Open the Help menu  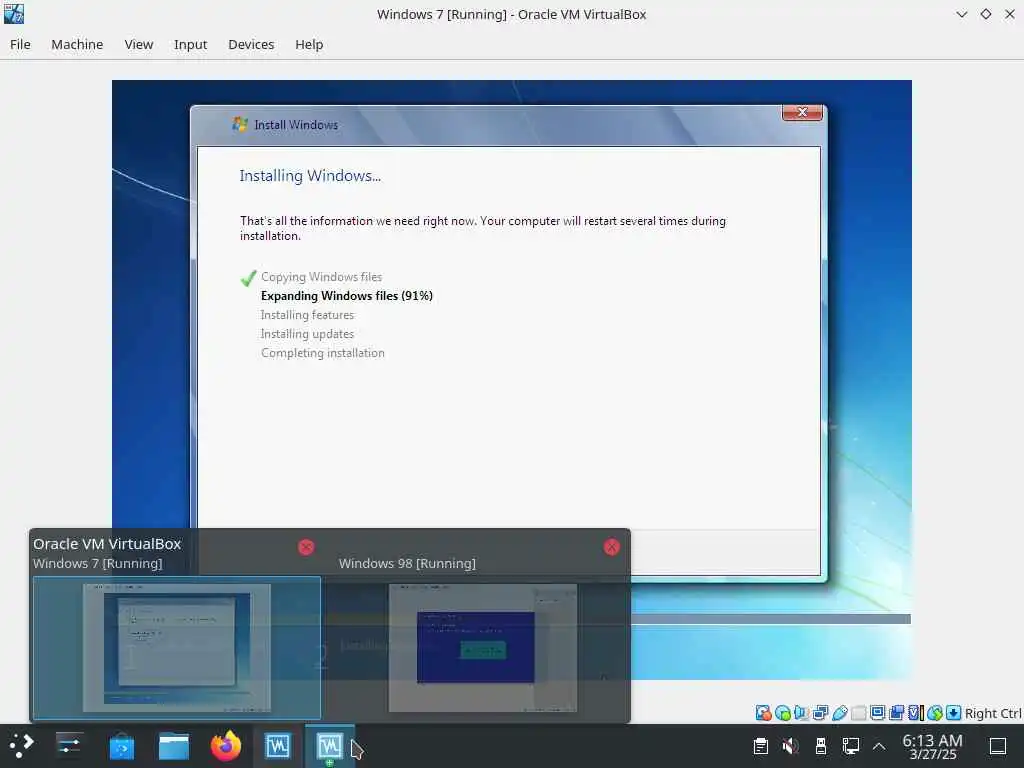coord(309,44)
